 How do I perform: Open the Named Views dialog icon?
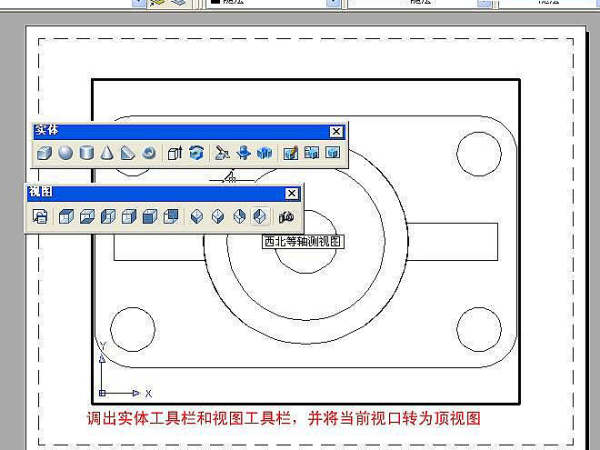pyautogui.click(x=40, y=217)
